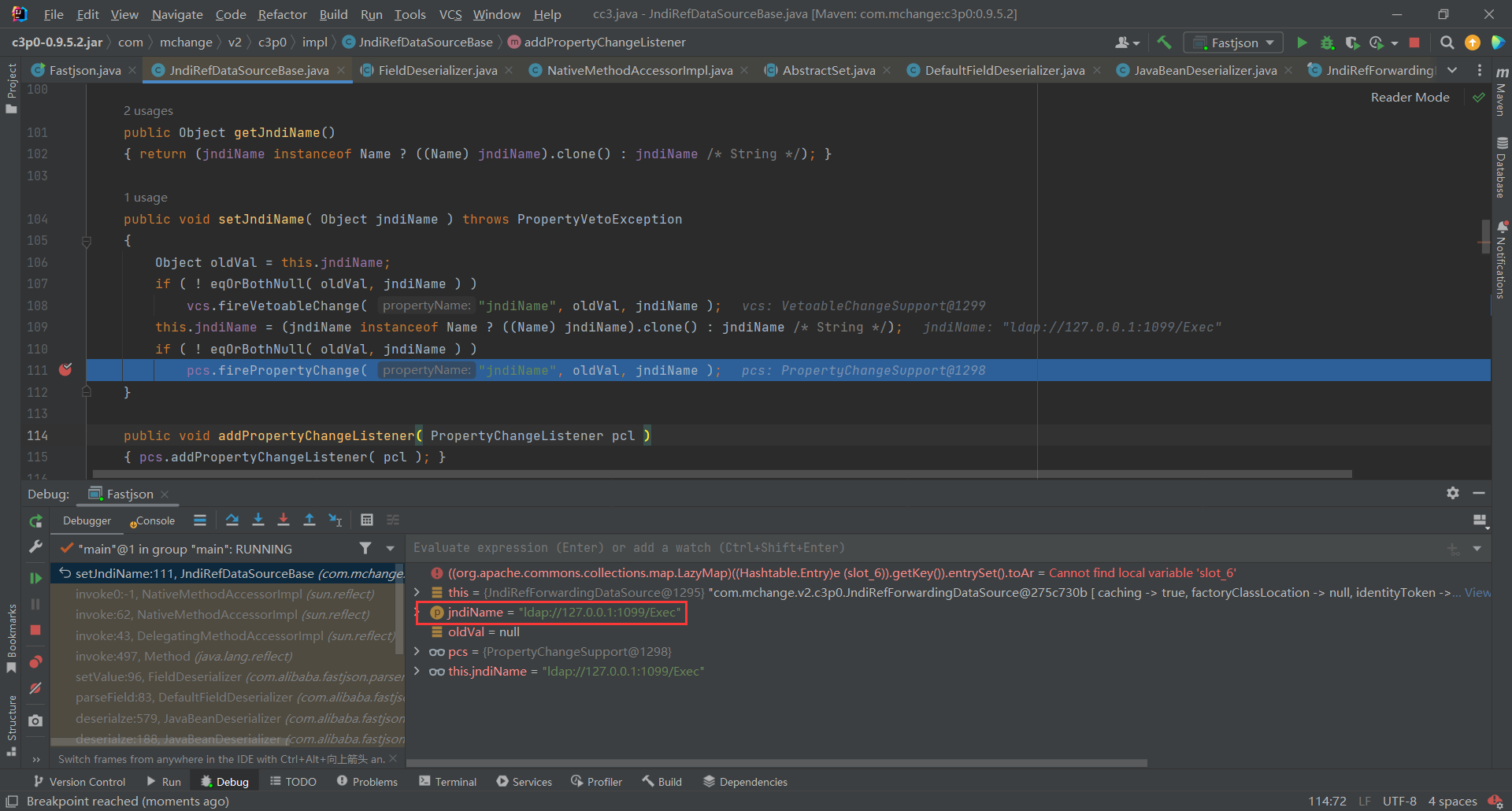The width and height of the screenshot is (1512, 811).
Task: Click the Step Over debugger icon
Action: click(x=232, y=520)
